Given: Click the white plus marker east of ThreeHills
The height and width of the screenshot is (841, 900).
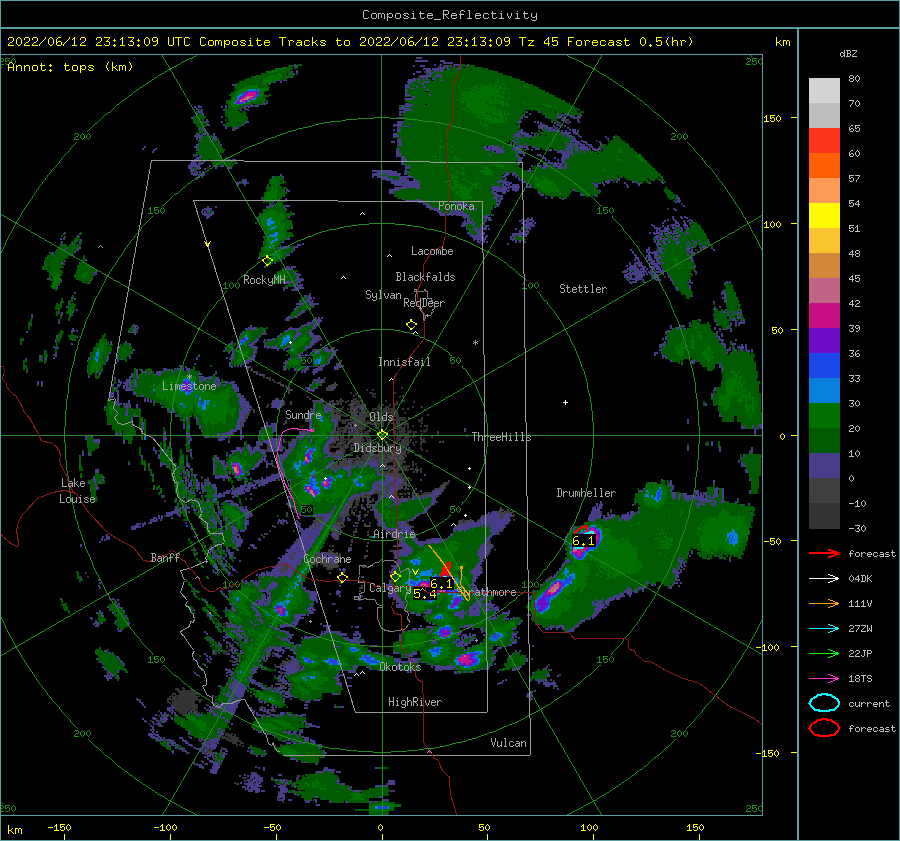Looking at the screenshot, I should coord(565,402).
